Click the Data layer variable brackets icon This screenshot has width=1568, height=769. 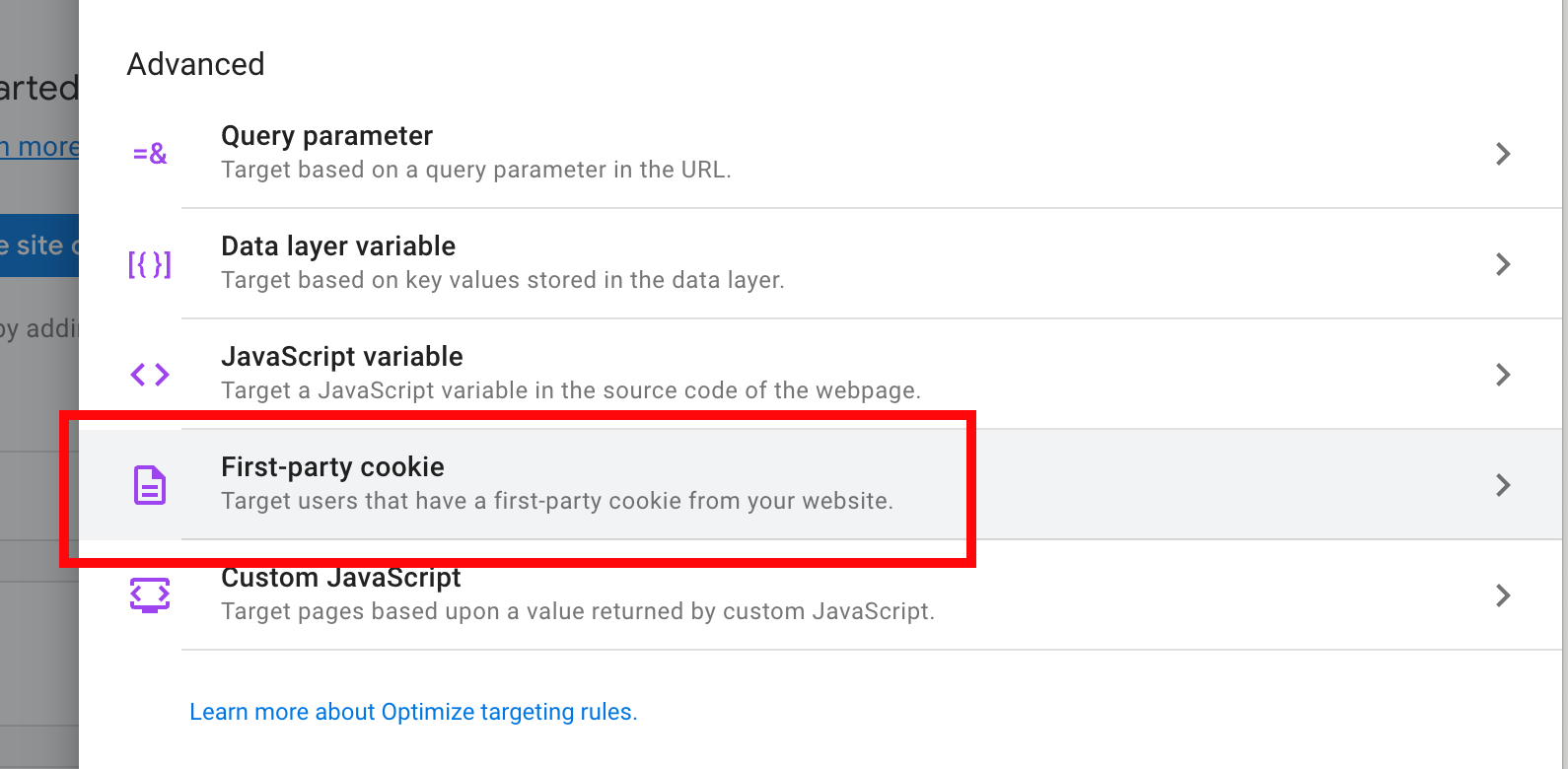(150, 264)
